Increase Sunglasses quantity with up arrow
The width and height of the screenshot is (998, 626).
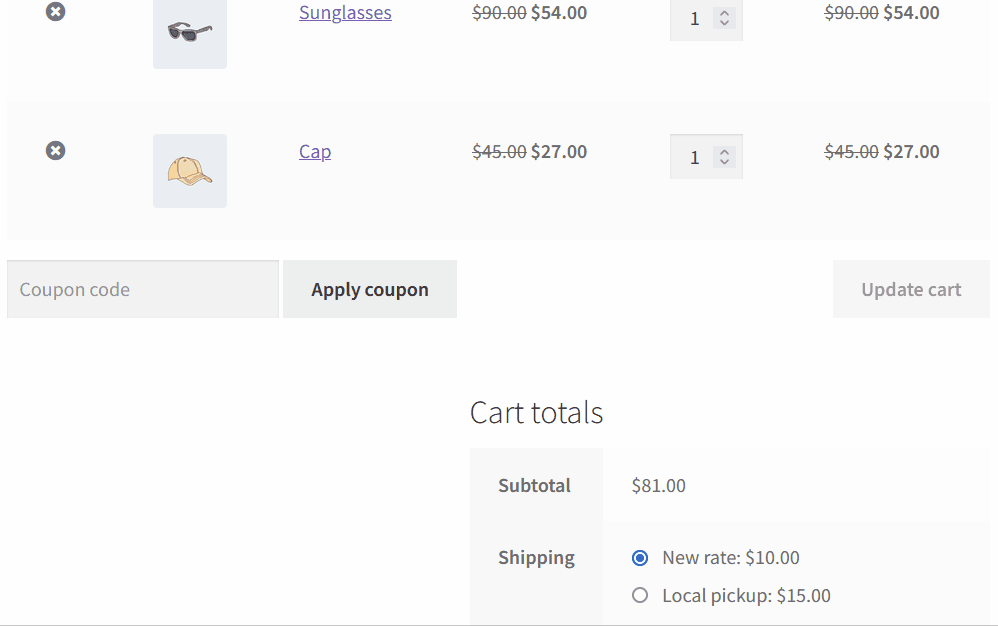724,13
